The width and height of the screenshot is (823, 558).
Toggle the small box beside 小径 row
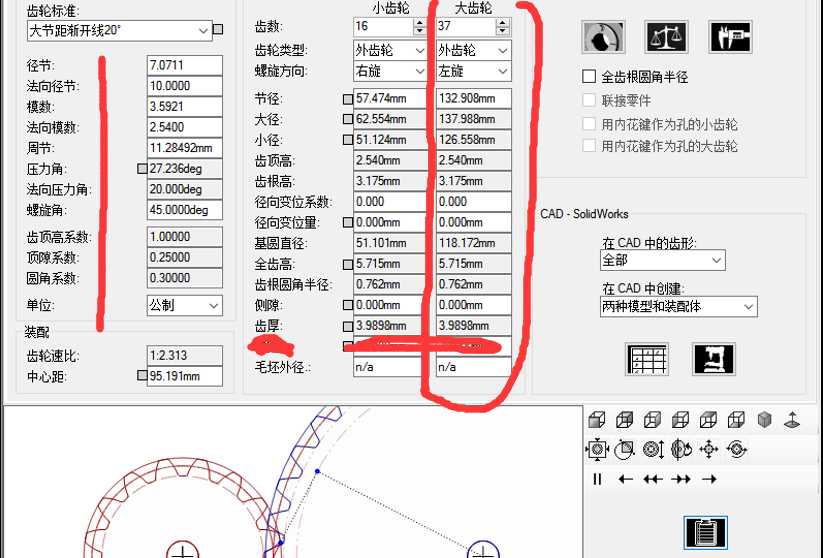point(347,140)
